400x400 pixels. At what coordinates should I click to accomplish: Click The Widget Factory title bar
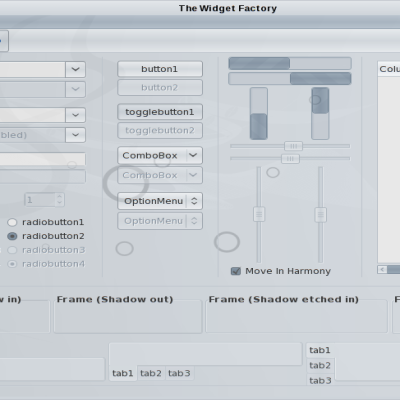[x=200, y=8]
